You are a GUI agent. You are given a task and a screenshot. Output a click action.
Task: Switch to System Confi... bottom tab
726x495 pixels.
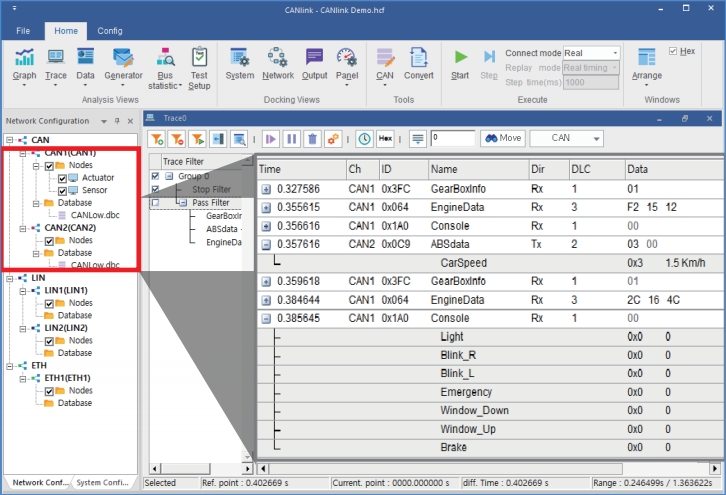(x=102, y=482)
